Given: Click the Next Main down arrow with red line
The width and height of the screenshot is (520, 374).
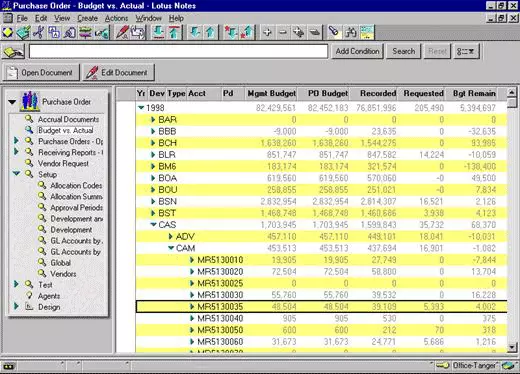Looking at the screenshot, I should [x=159, y=33].
